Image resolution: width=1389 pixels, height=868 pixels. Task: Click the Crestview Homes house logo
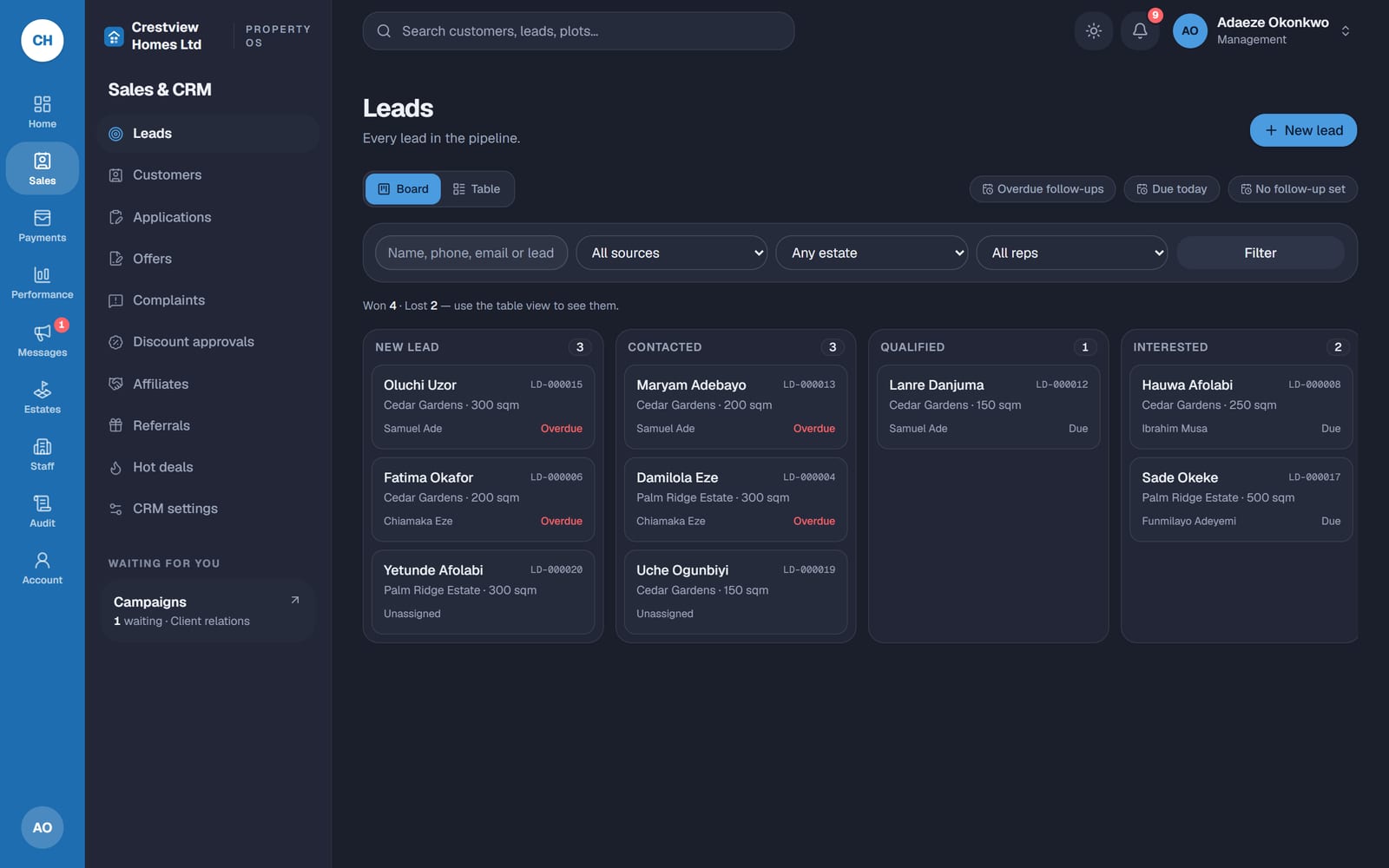click(114, 36)
